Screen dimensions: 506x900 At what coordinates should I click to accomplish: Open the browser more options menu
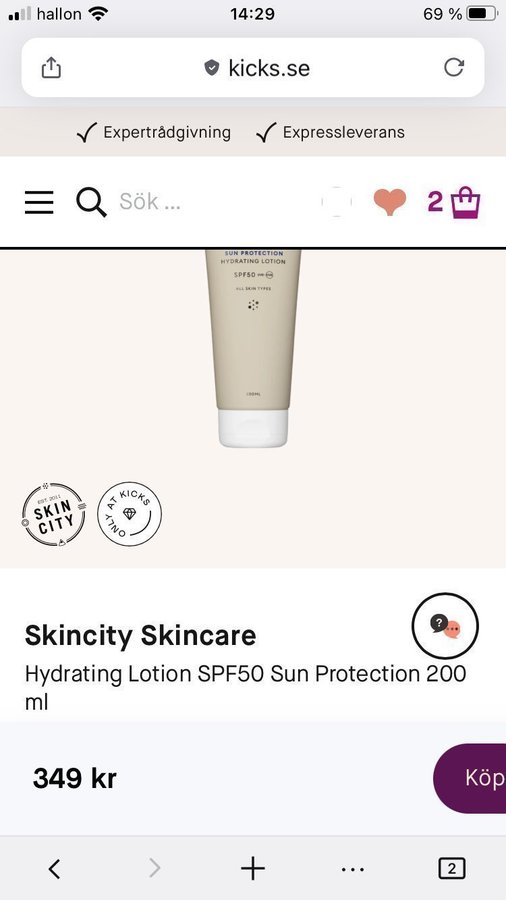[352, 870]
